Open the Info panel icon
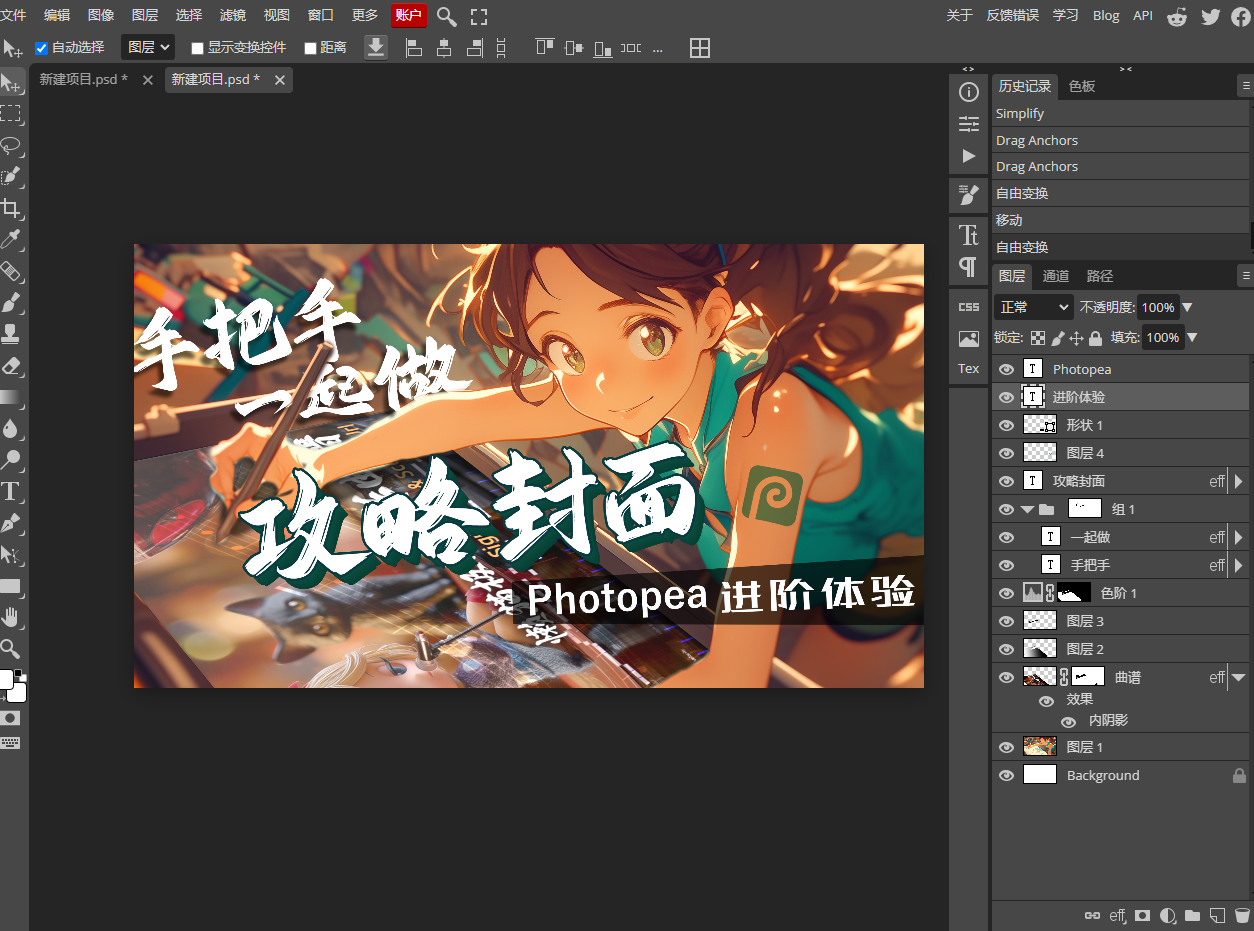Viewport: 1254px width, 931px height. click(x=969, y=93)
